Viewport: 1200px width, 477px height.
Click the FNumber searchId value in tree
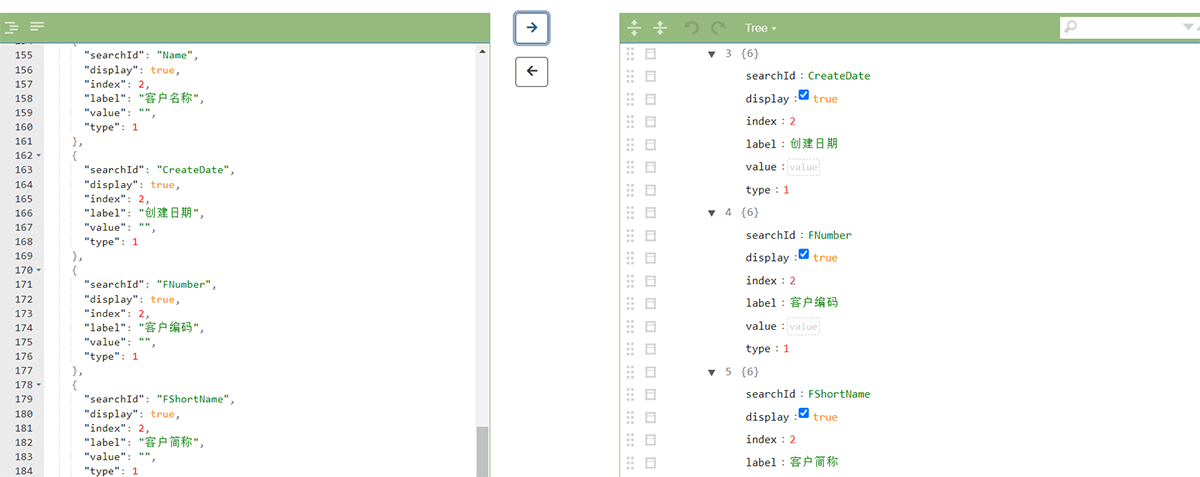[829, 235]
